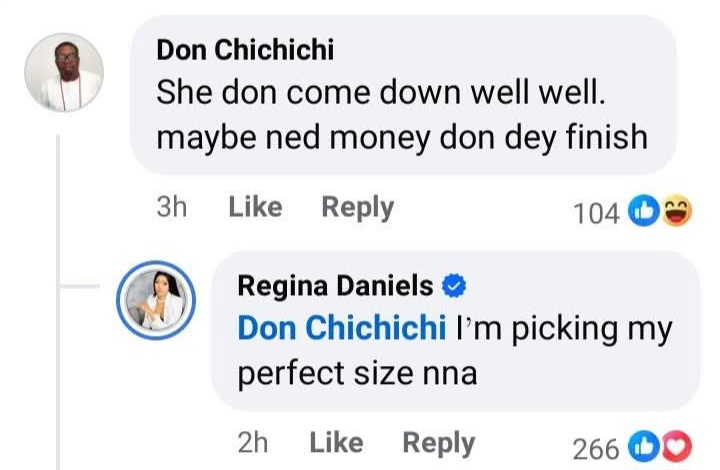Click the 'perfect size nna' reply text

357,374
